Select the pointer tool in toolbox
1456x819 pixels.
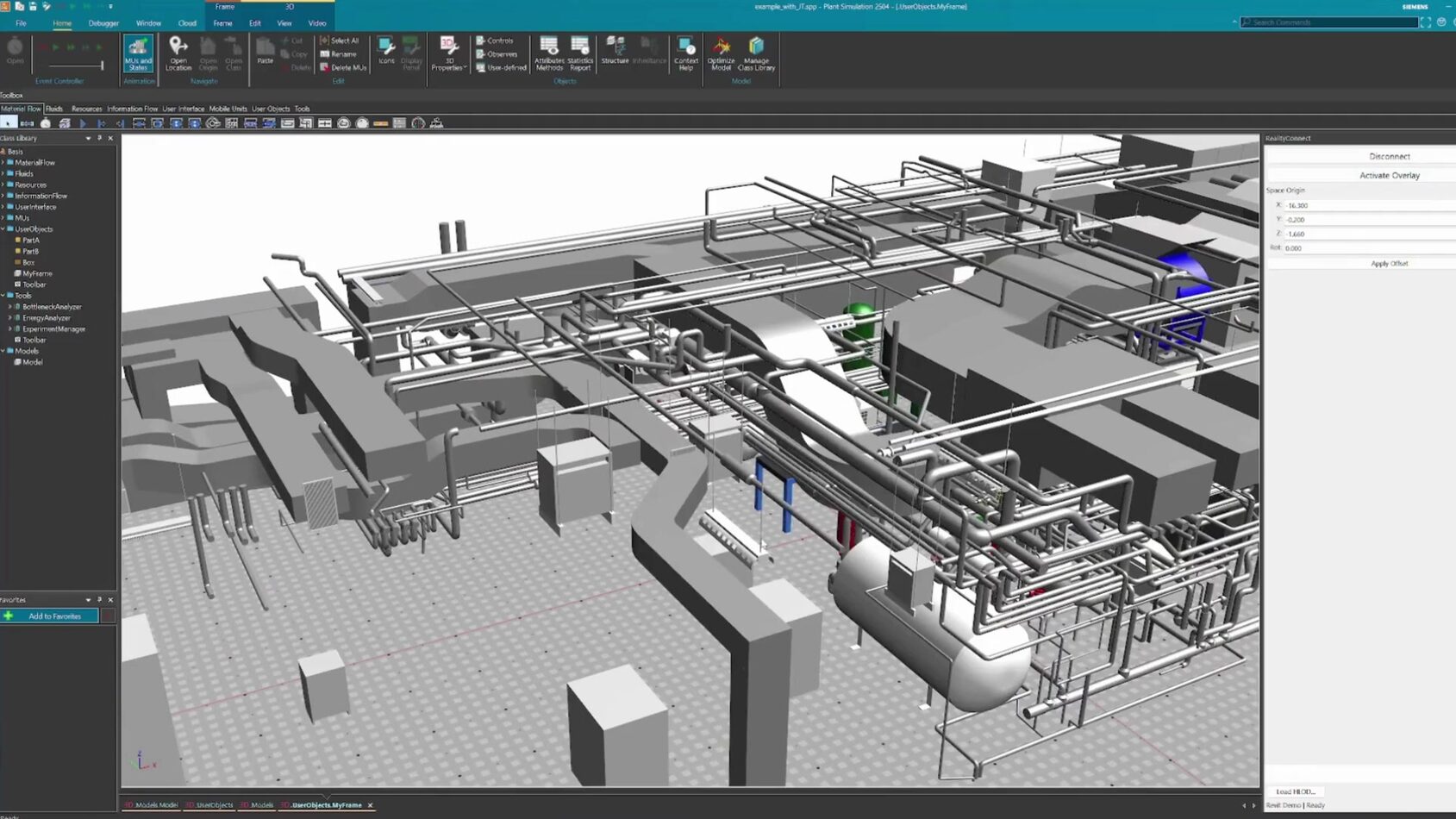[x=9, y=123]
